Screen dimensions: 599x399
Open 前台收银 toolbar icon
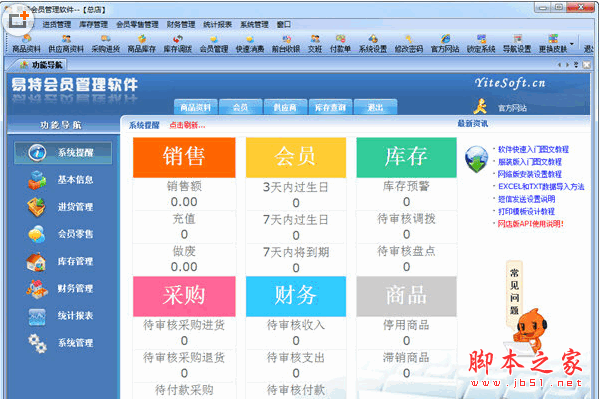(x=286, y=44)
